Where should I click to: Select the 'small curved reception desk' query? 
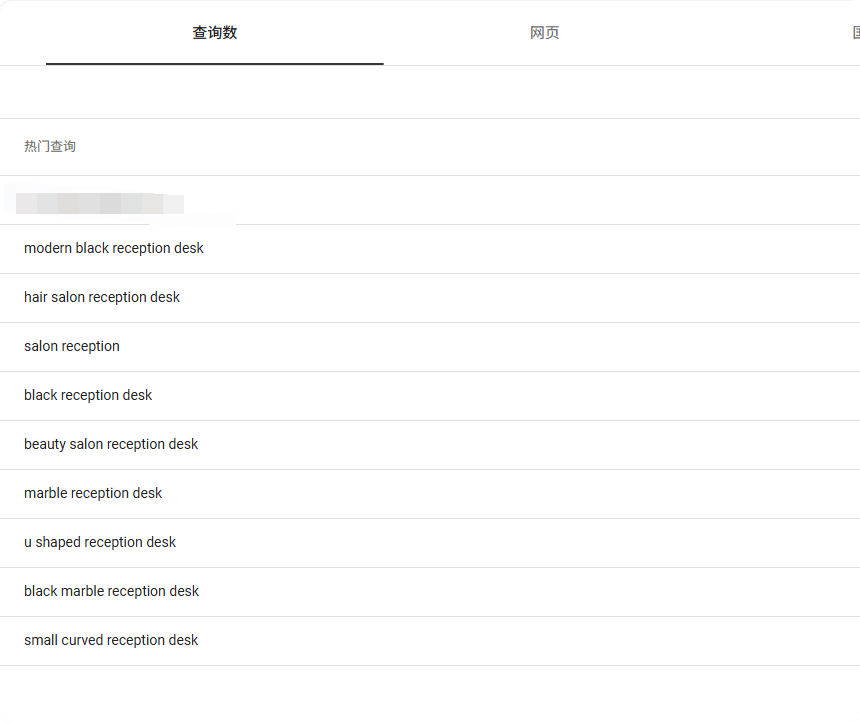click(111, 640)
